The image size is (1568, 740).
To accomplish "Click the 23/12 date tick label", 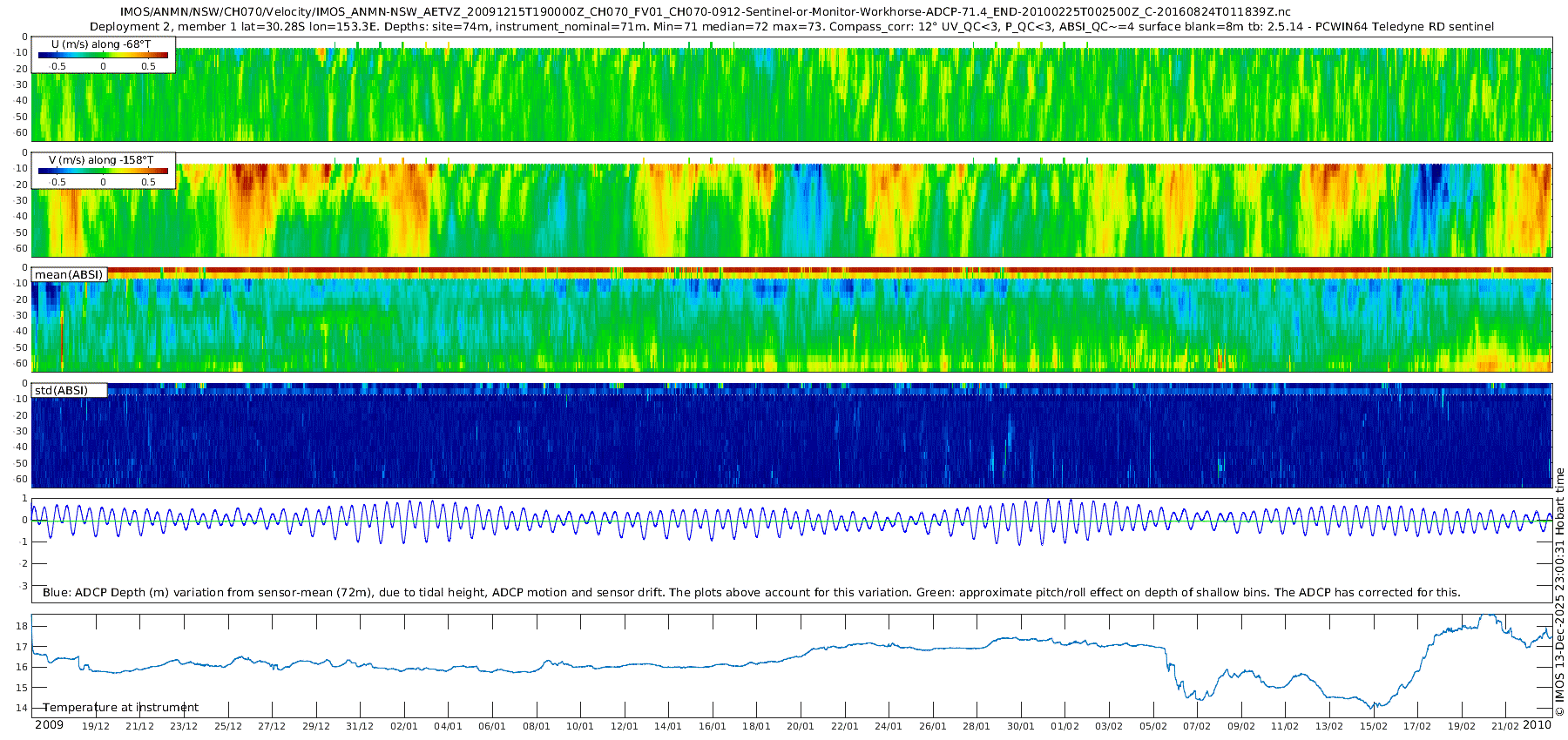I will click(184, 726).
